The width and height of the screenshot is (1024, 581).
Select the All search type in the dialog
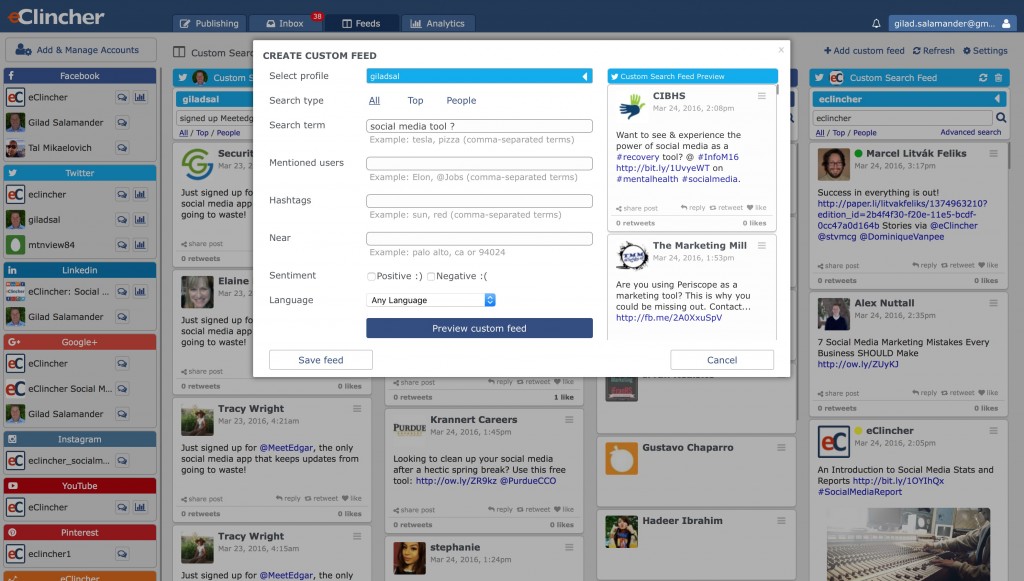[374, 101]
